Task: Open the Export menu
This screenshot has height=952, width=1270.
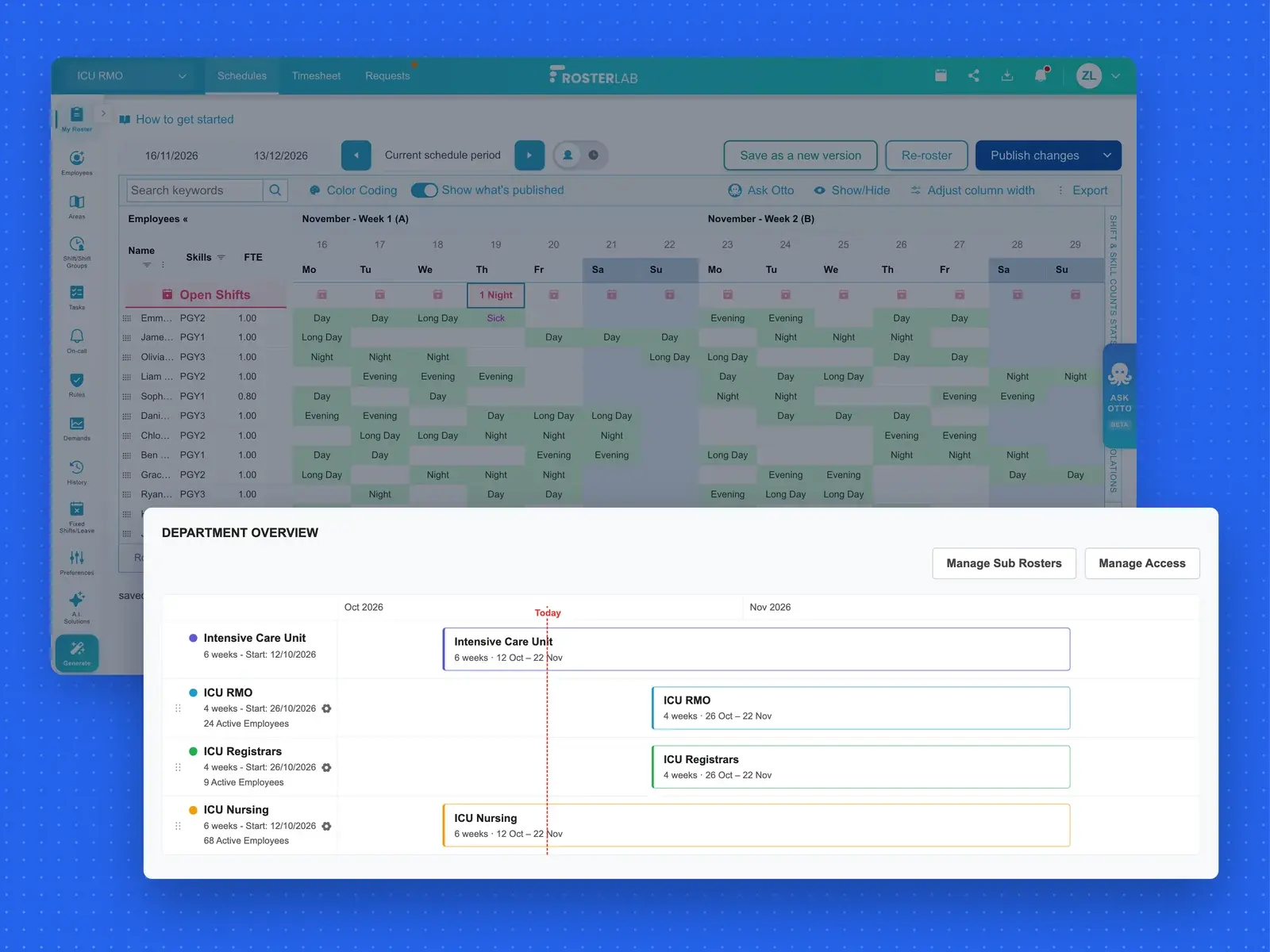Action: 1083,190
